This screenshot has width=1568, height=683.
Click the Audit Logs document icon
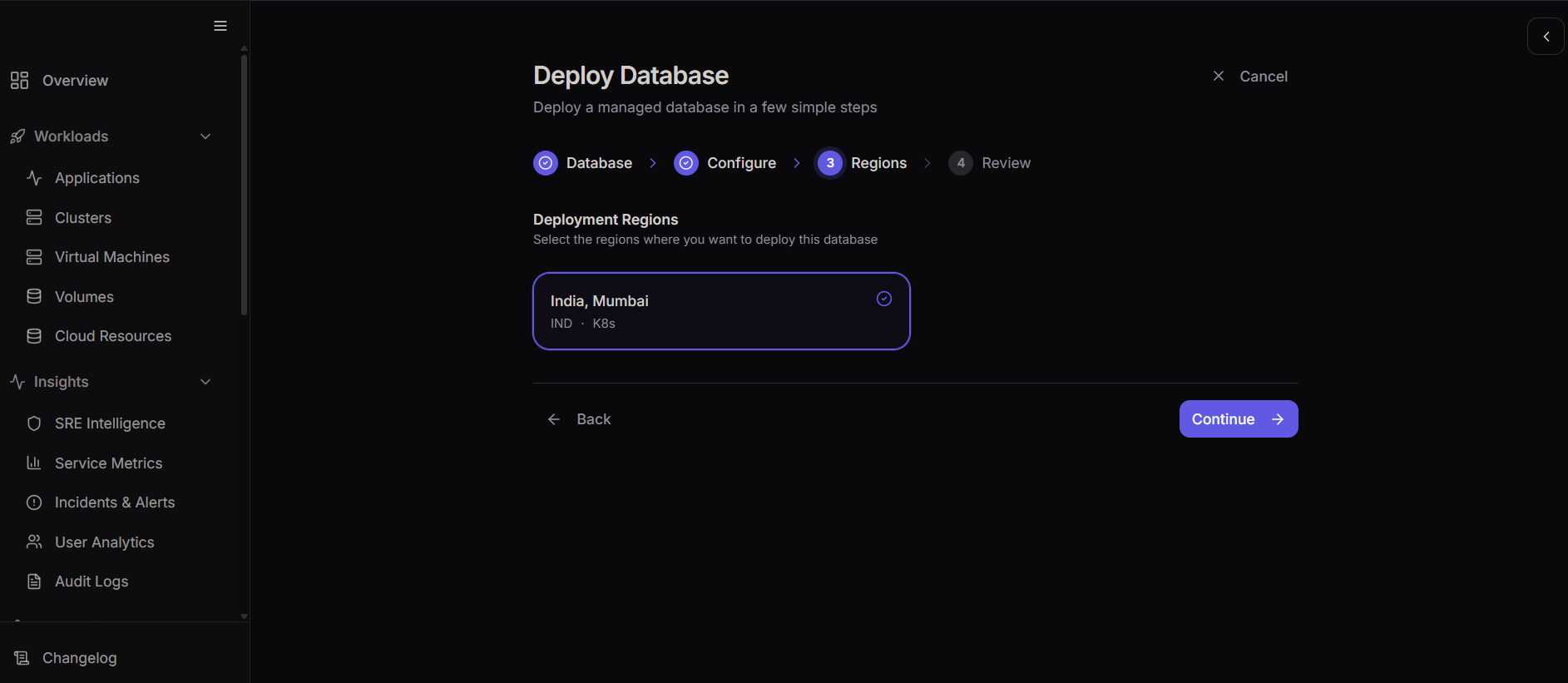coord(34,582)
